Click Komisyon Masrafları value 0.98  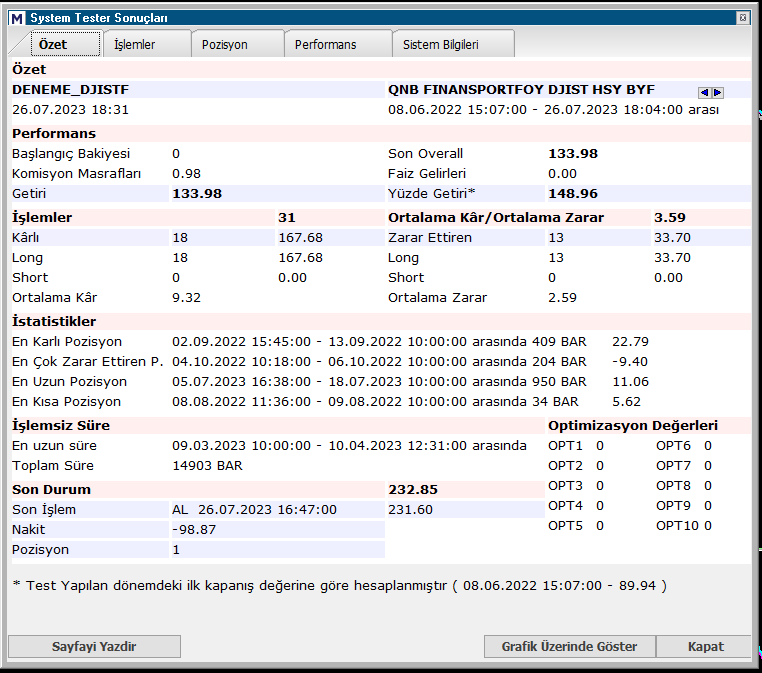coord(186,173)
